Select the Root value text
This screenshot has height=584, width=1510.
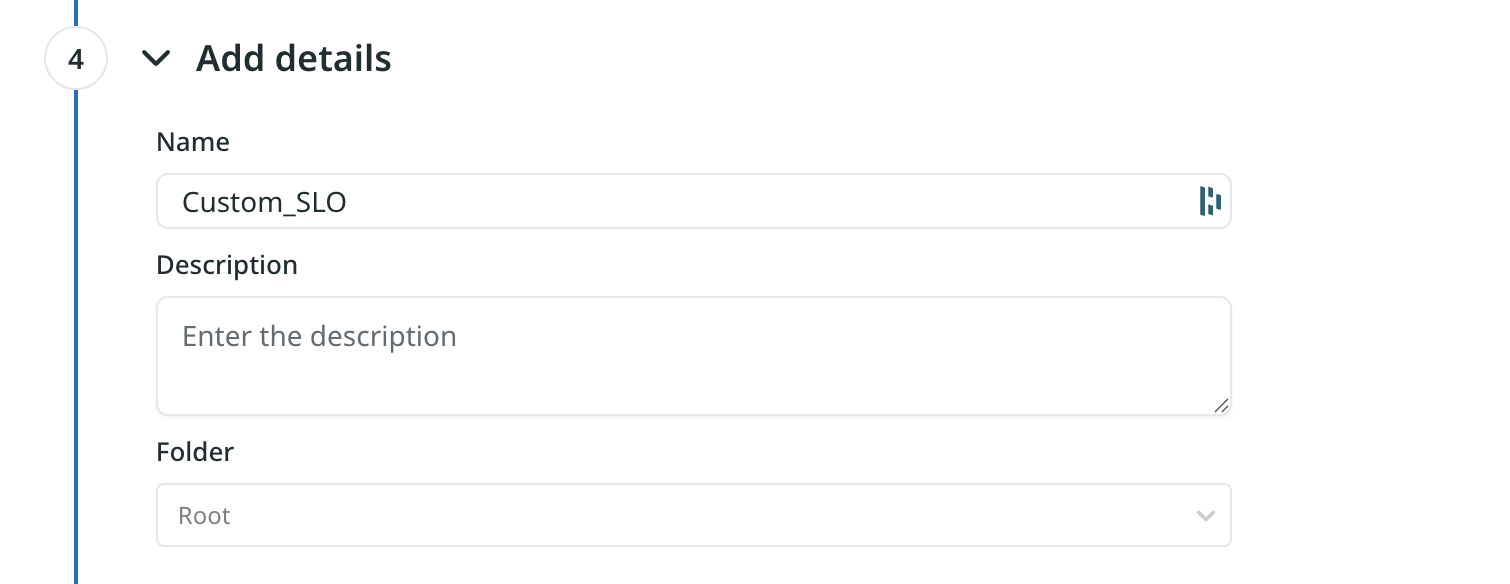coord(204,516)
